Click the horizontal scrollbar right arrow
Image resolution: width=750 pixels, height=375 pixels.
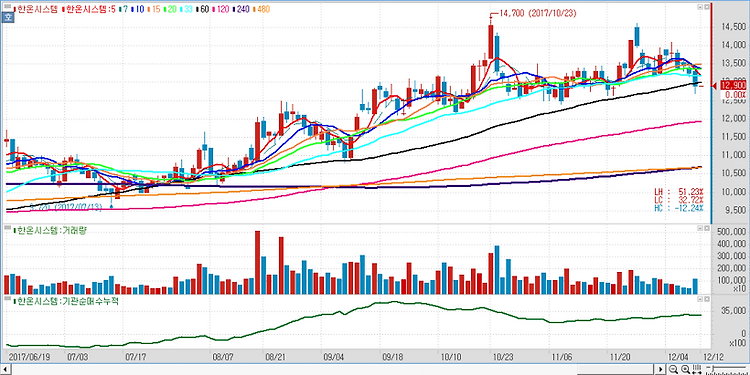[x=662, y=369]
